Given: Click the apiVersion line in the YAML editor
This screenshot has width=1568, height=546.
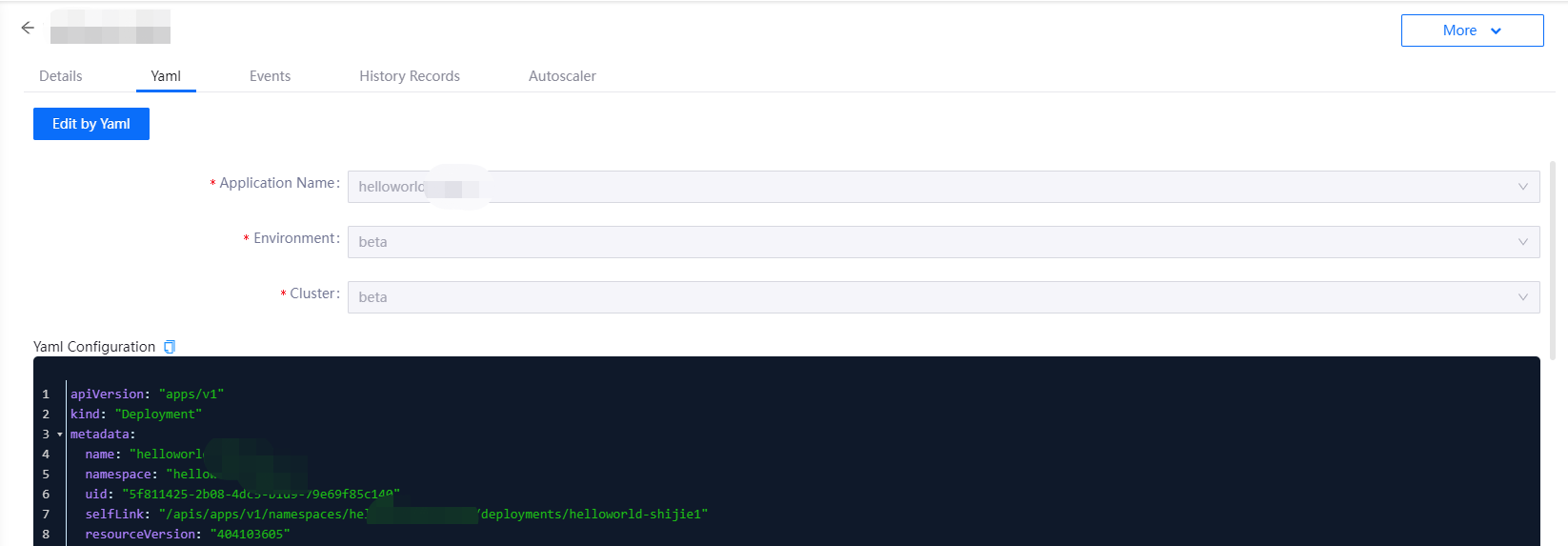Looking at the screenshot, I should (x=147, y=394).
